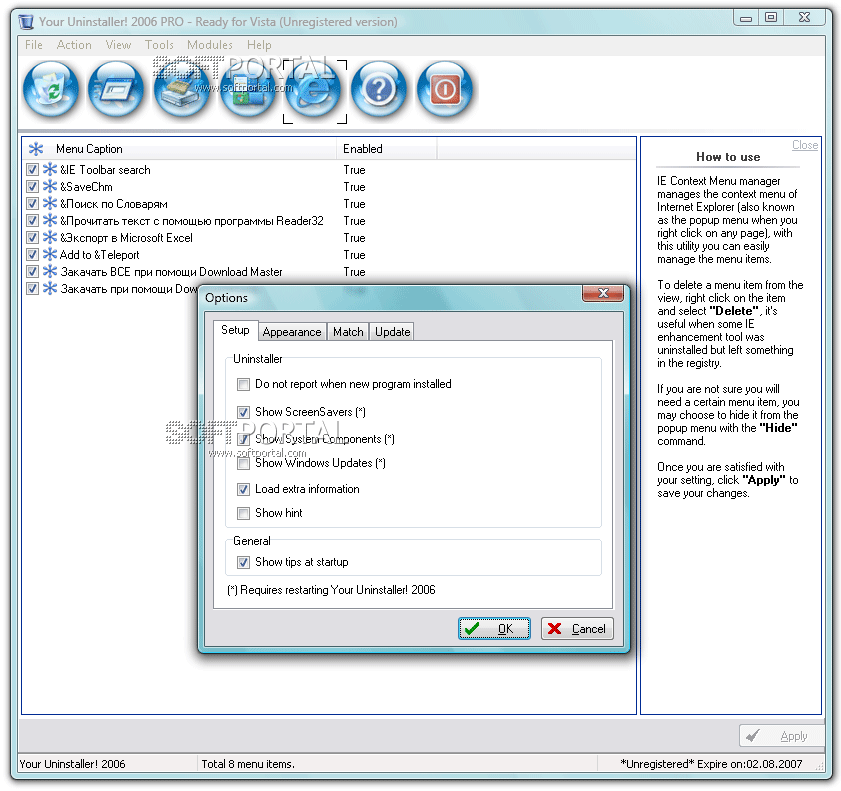Open the View menu
This screenshot has height=791, width=841.
pyautogui.click(x=118, y=45)
